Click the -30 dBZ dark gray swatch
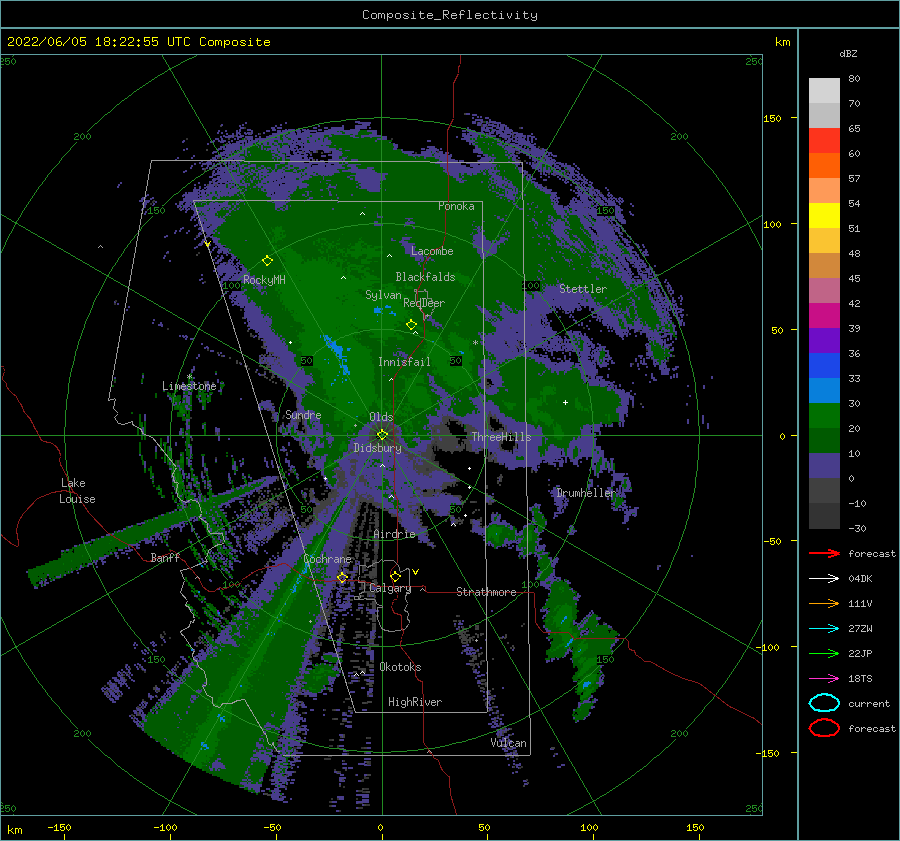900x841 pixels. point(824,516)
